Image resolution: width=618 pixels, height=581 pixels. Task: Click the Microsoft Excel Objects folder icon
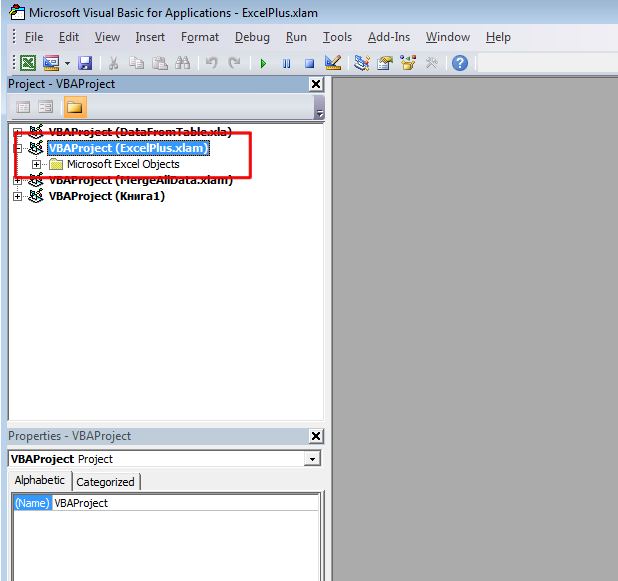(56, 164)
